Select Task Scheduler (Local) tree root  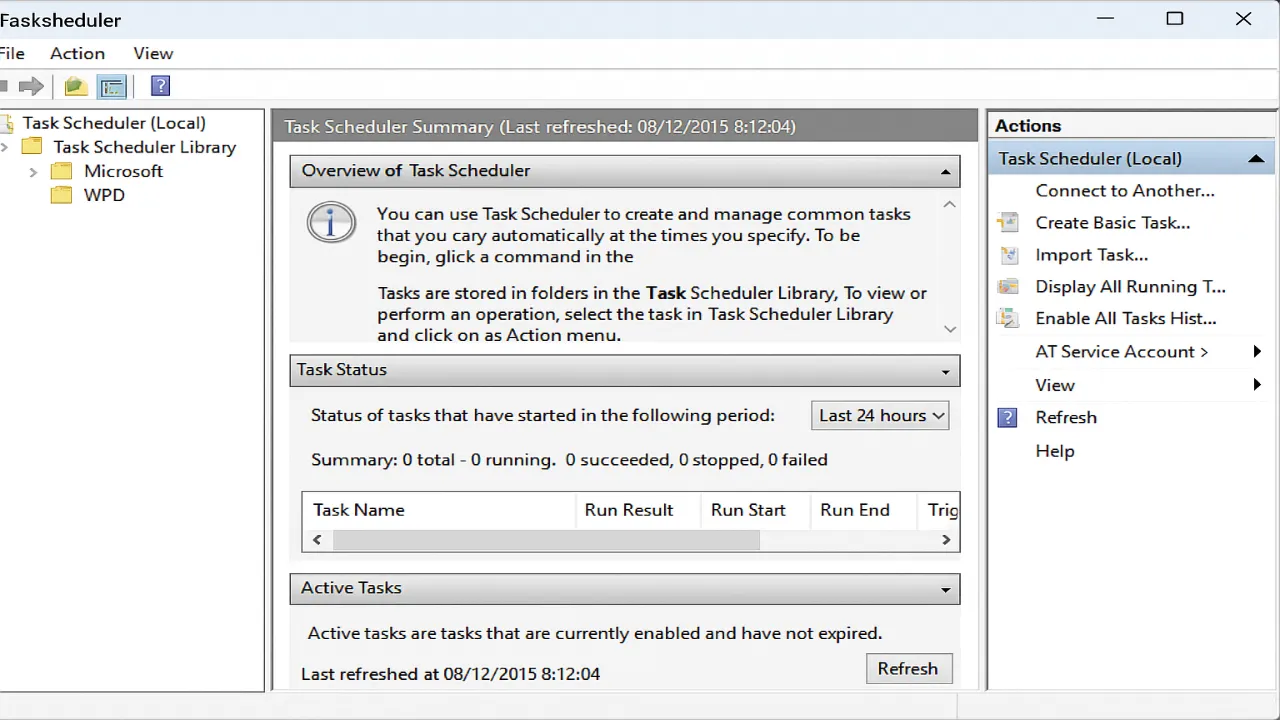pos(114,123)
